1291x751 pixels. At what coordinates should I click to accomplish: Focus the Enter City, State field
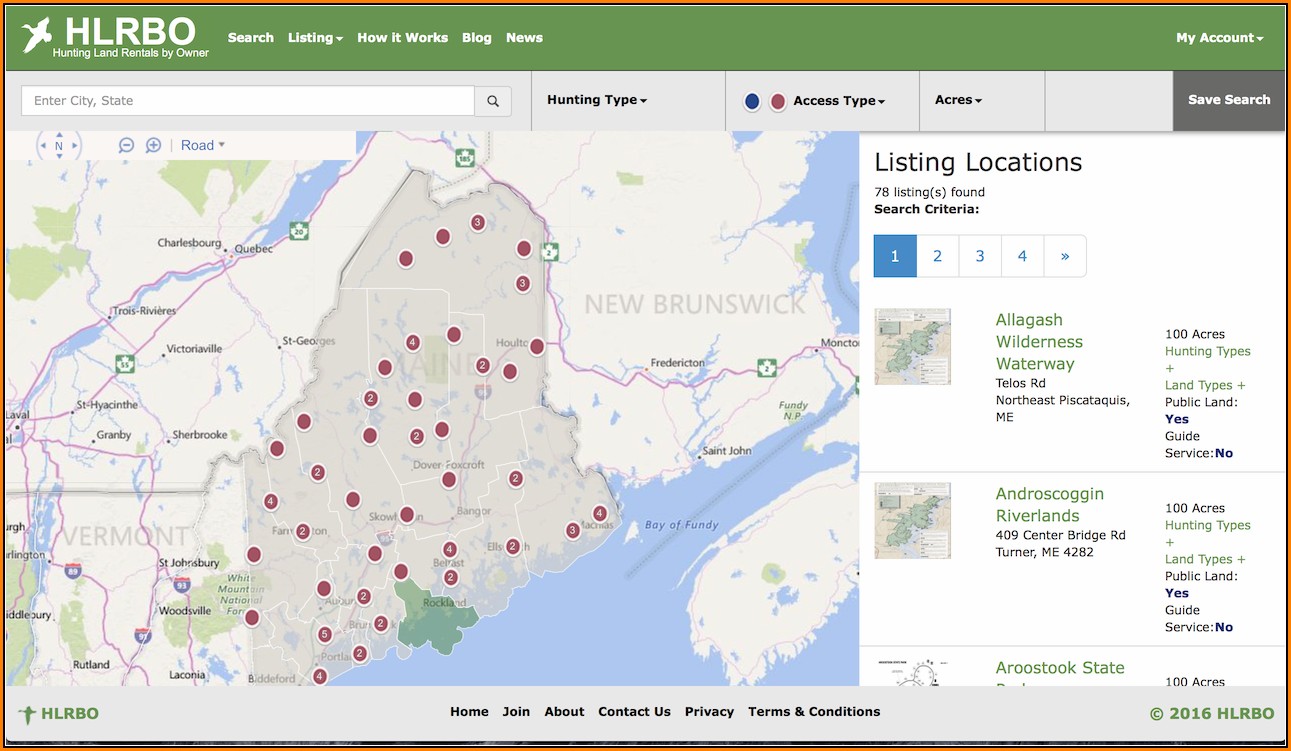pos(248,101)
